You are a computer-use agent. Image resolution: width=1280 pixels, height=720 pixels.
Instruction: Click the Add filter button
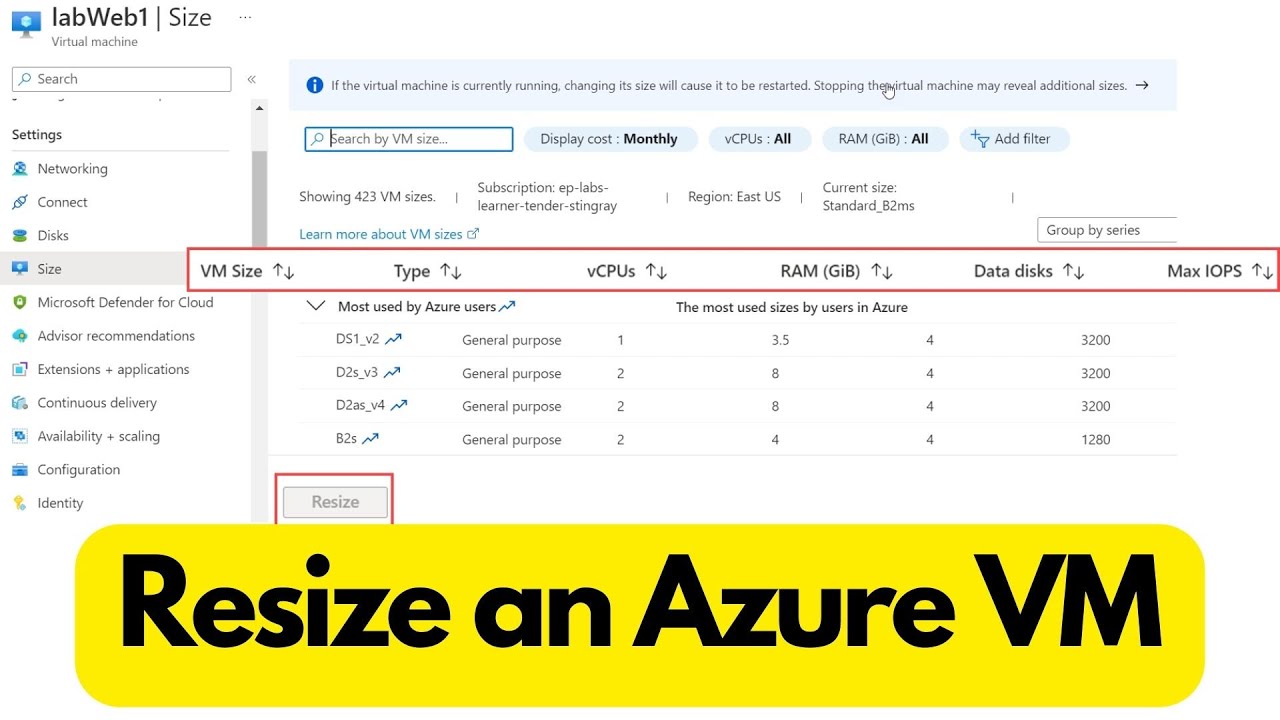1014,139
